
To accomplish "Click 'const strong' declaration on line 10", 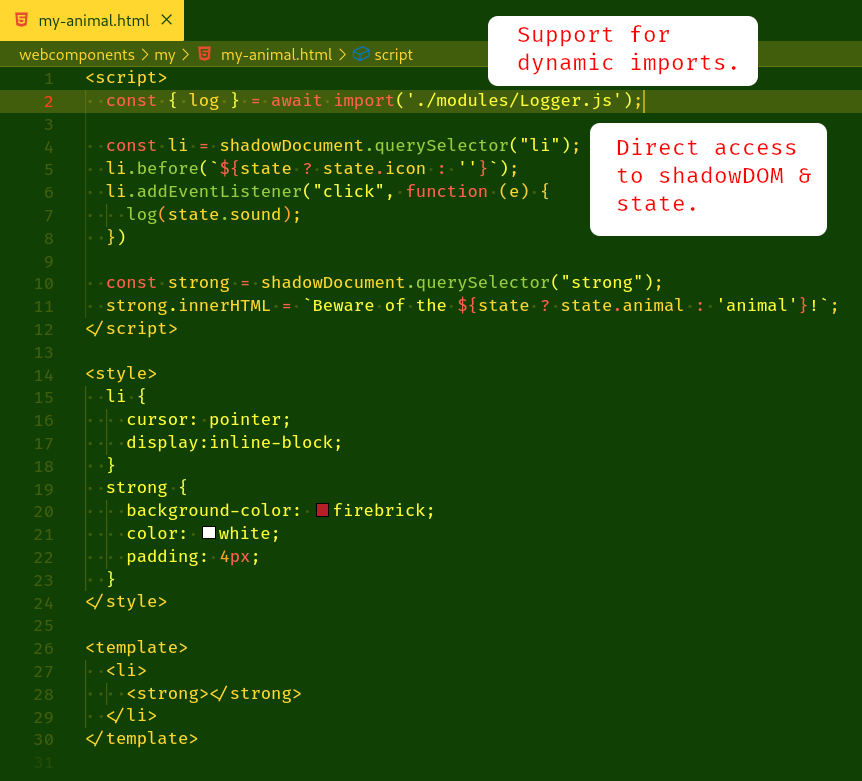I will pyautogui.click(x=168, y=283).
